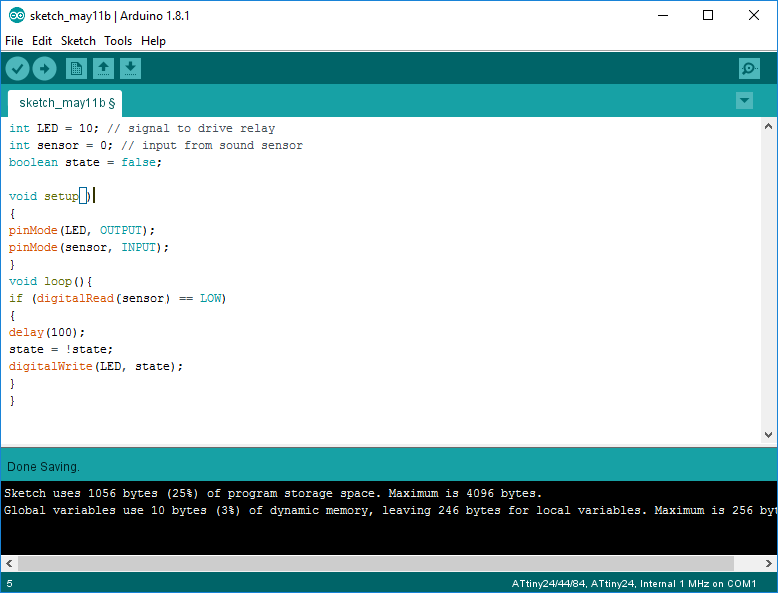Viewport: 778px width, 593px height.
Task: Click editor scrollbar up arrow
Action: click(769, 127)
